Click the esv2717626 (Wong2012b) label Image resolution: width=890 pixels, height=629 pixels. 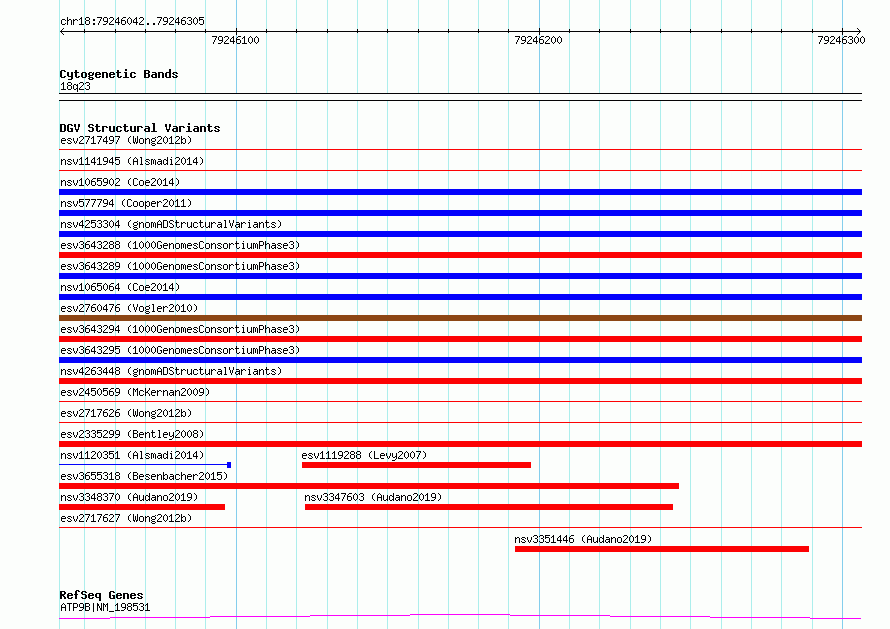(126, 413)
